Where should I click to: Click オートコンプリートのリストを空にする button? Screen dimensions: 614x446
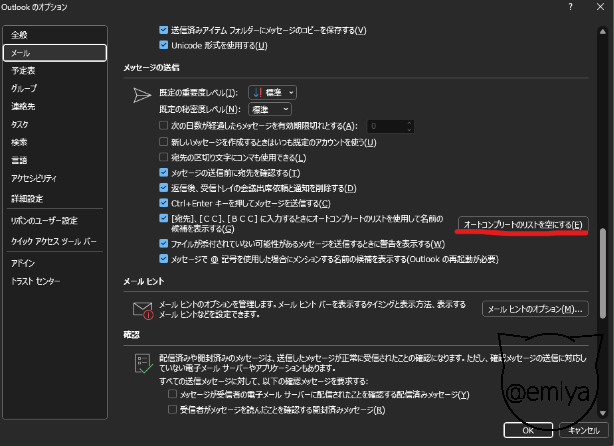coord(523,224)
